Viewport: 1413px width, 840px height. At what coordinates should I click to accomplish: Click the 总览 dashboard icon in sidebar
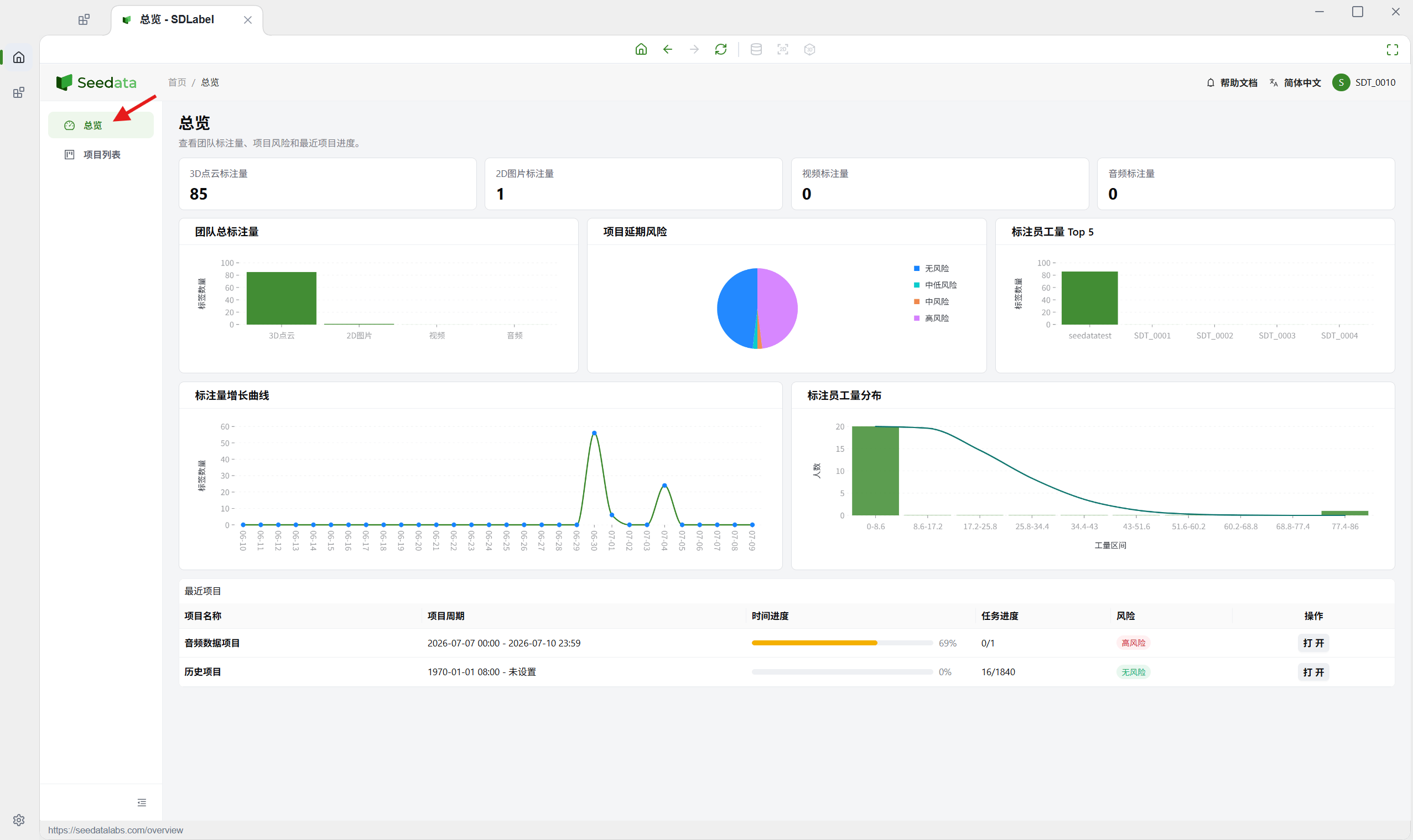click(x=70, y=126)
